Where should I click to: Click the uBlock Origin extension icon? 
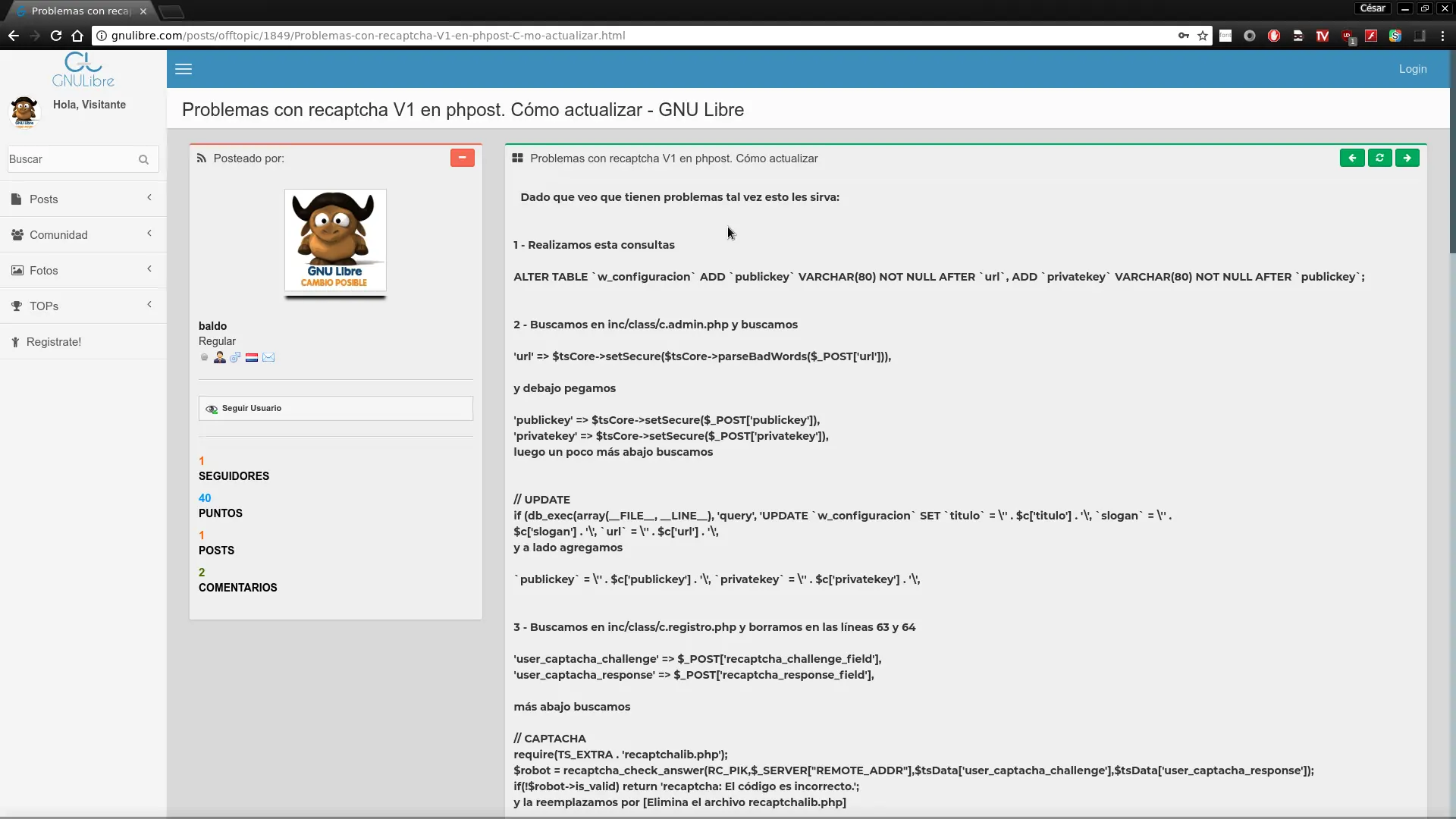1348,36
